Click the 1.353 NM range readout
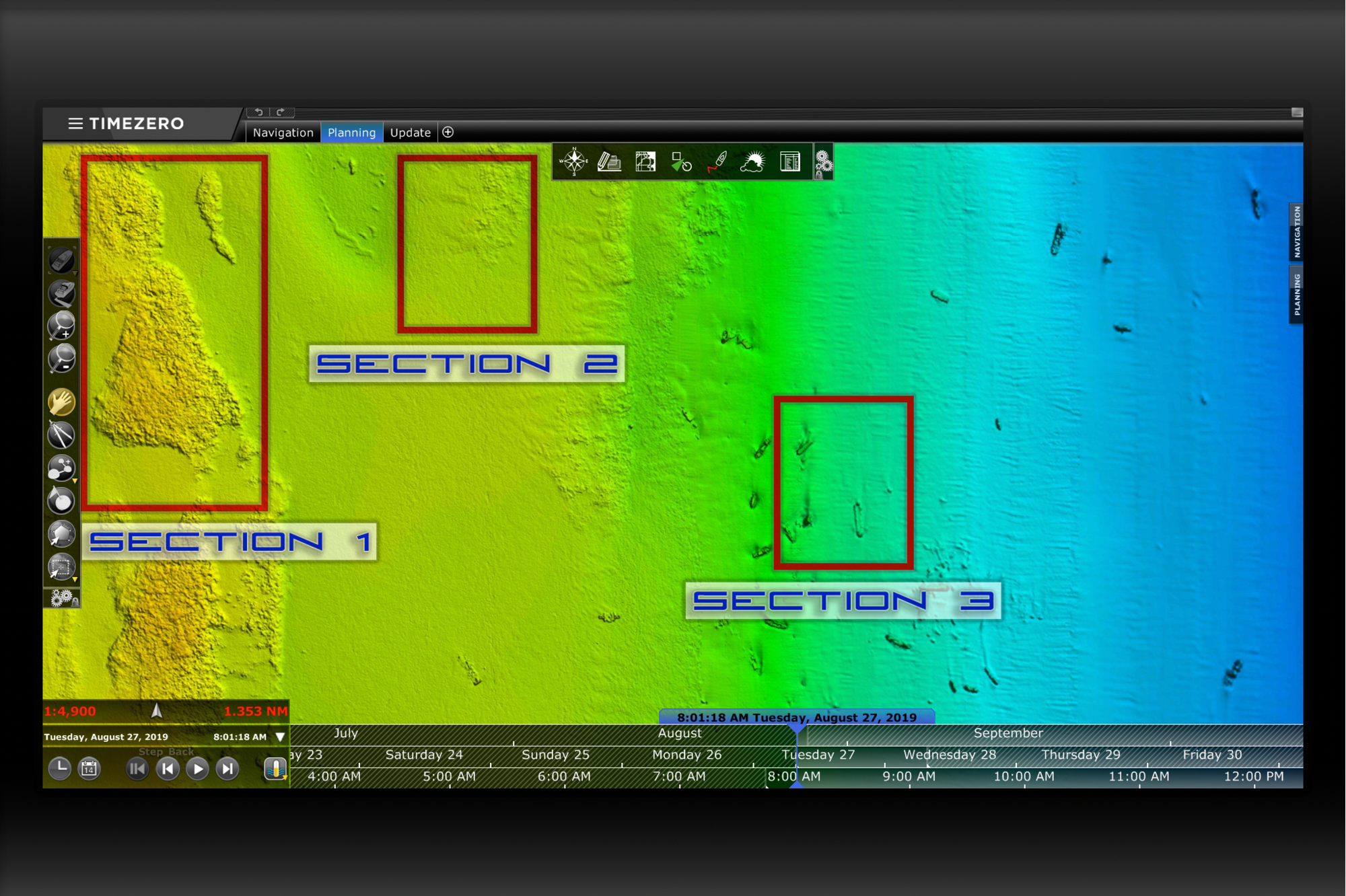Screen dimensions: 1346x896 256,711
